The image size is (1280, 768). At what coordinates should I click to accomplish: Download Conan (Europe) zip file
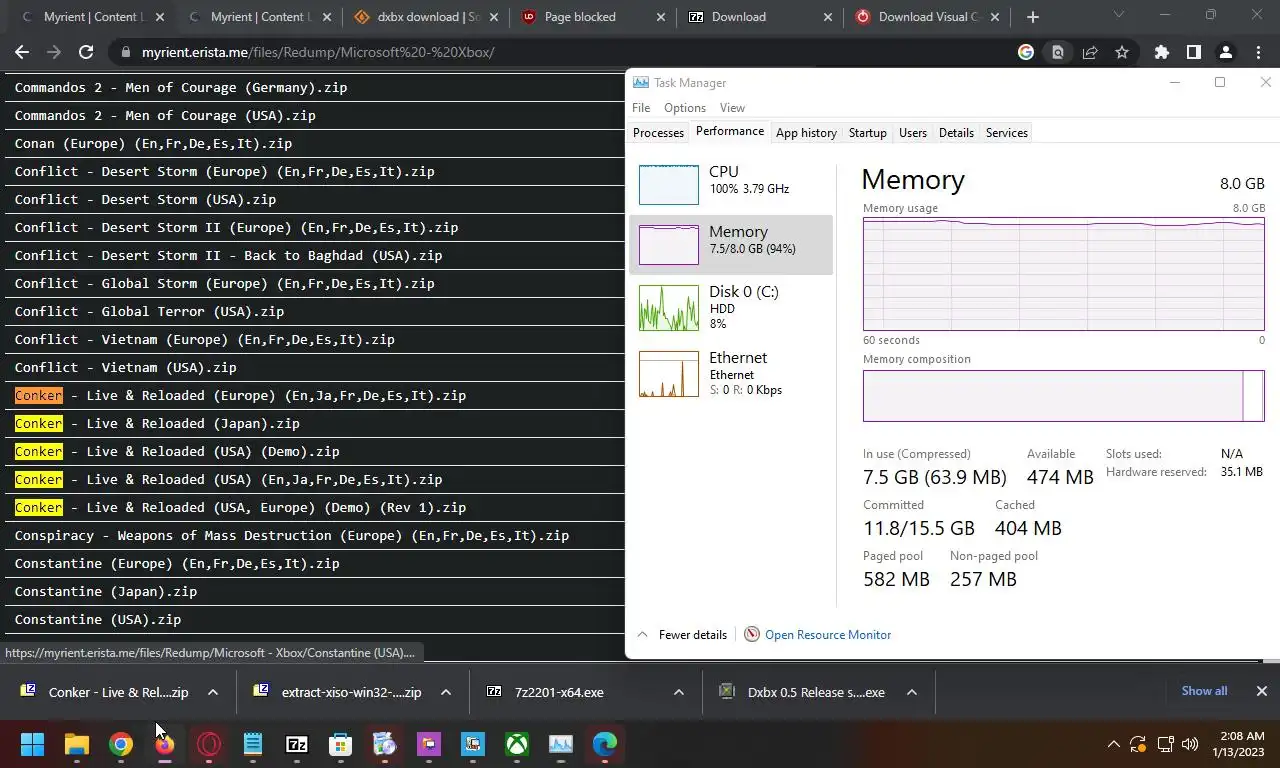tap(153, 144)
